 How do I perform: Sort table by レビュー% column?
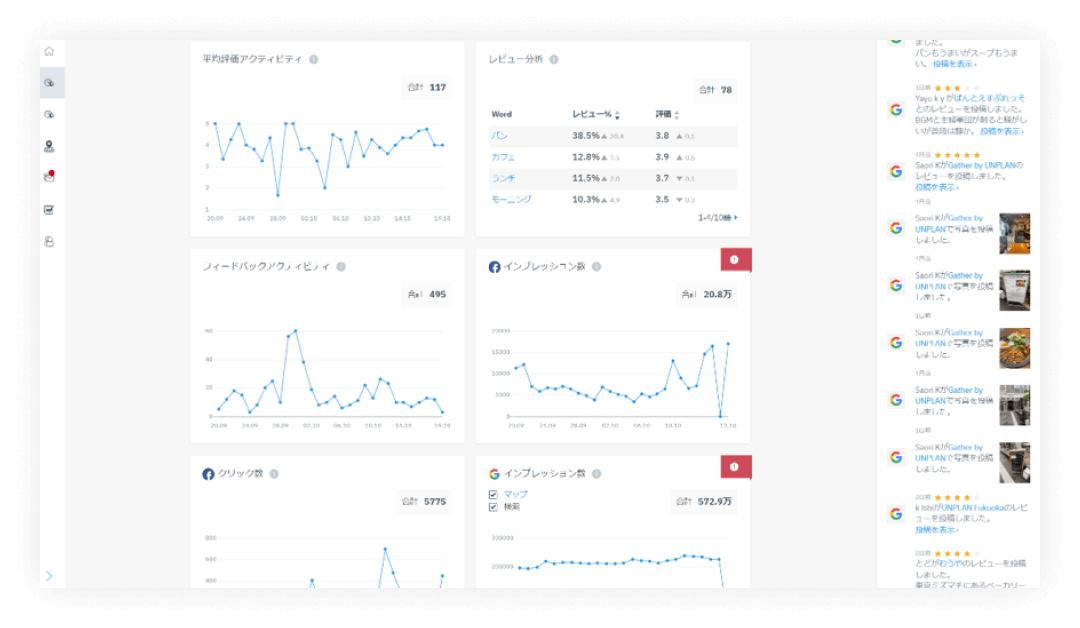tap(617, 115)
